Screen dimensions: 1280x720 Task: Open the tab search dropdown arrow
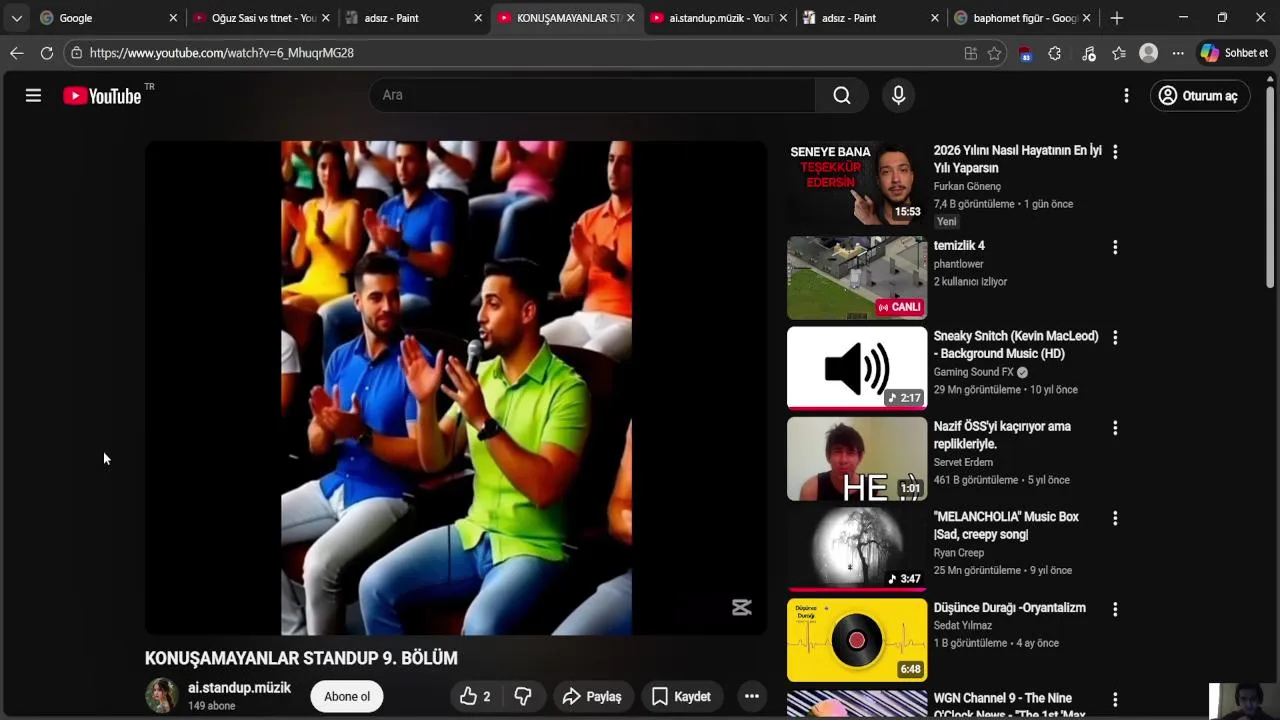pyautogui.click(x=16, y=18)
